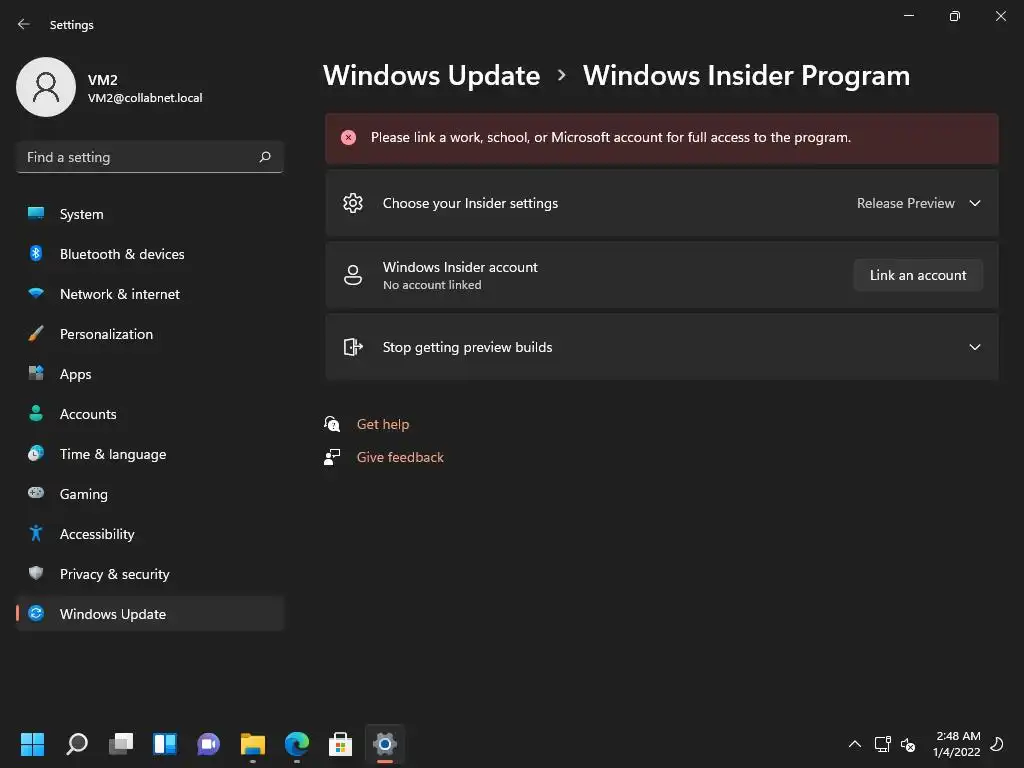Screen dimensions: 1024x768
Task: Open the clock showing 2:48 AM
Action: coord(957,744)
